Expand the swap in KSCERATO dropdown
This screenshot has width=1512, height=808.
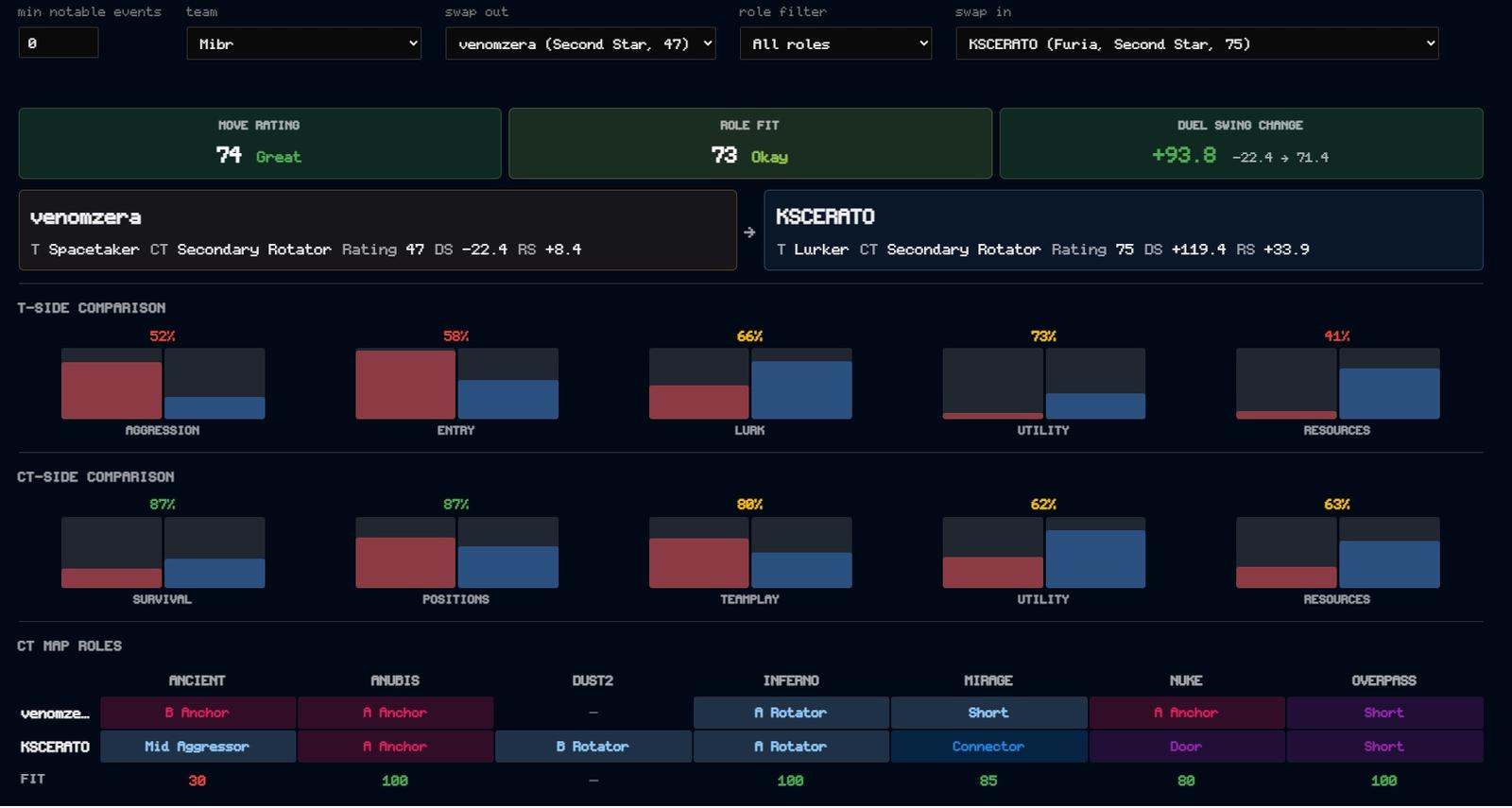(1197, 43)
